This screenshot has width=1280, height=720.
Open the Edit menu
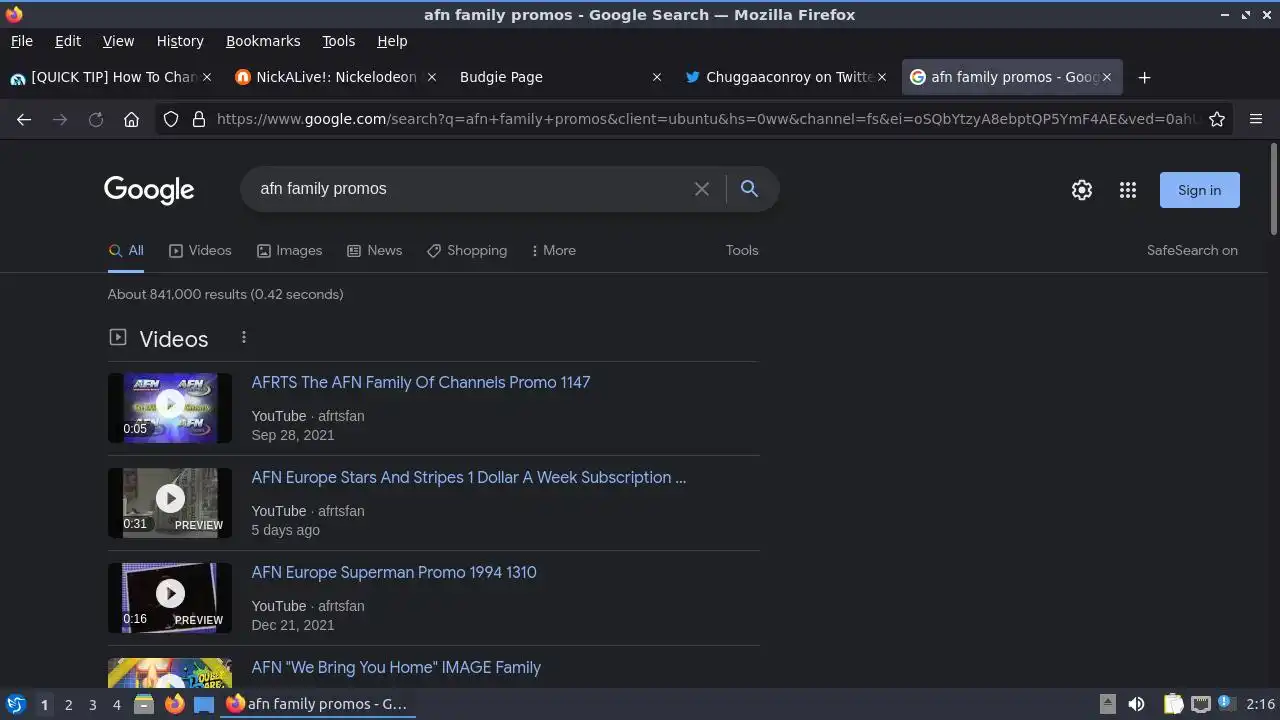point(68,41)
